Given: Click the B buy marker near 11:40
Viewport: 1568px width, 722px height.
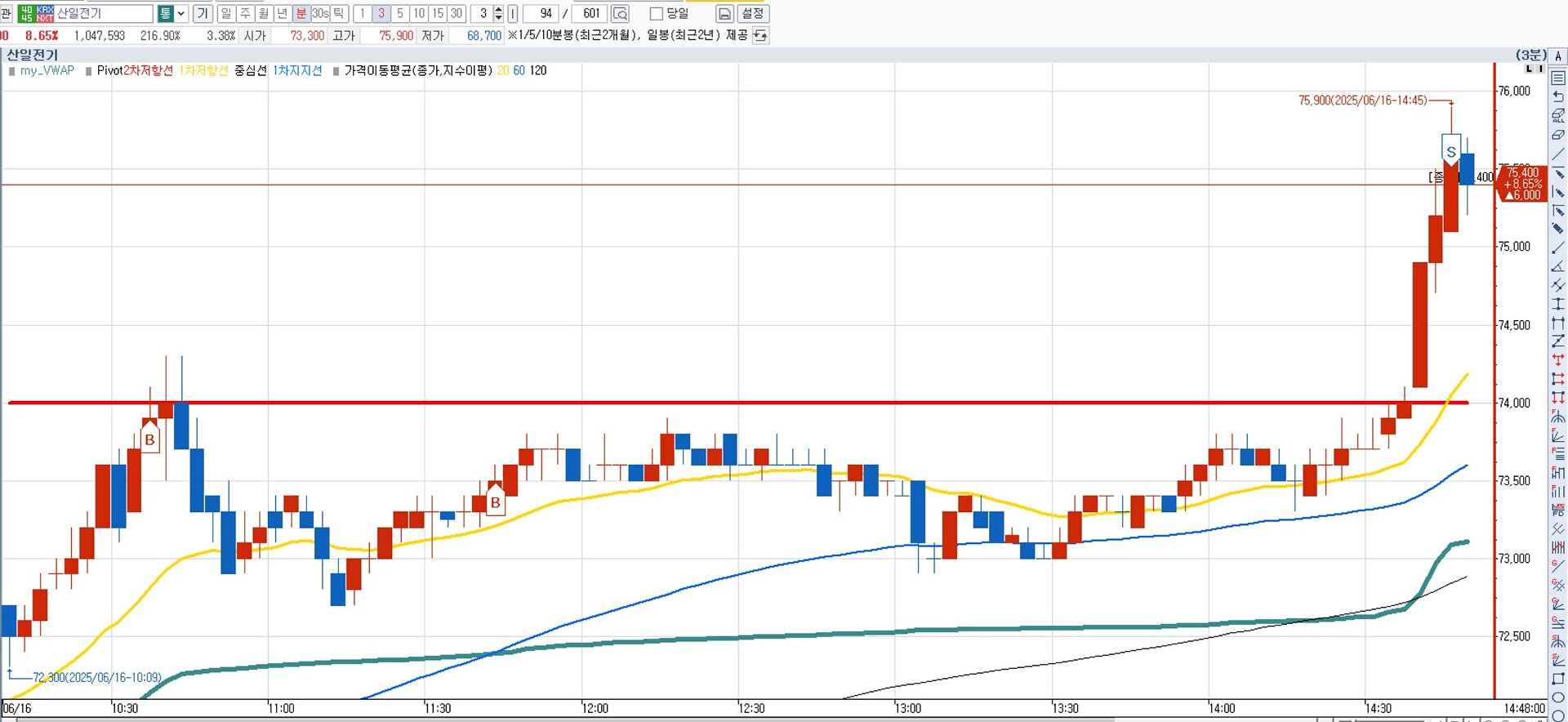Looking at the screenshot, I should click(495, 501).
